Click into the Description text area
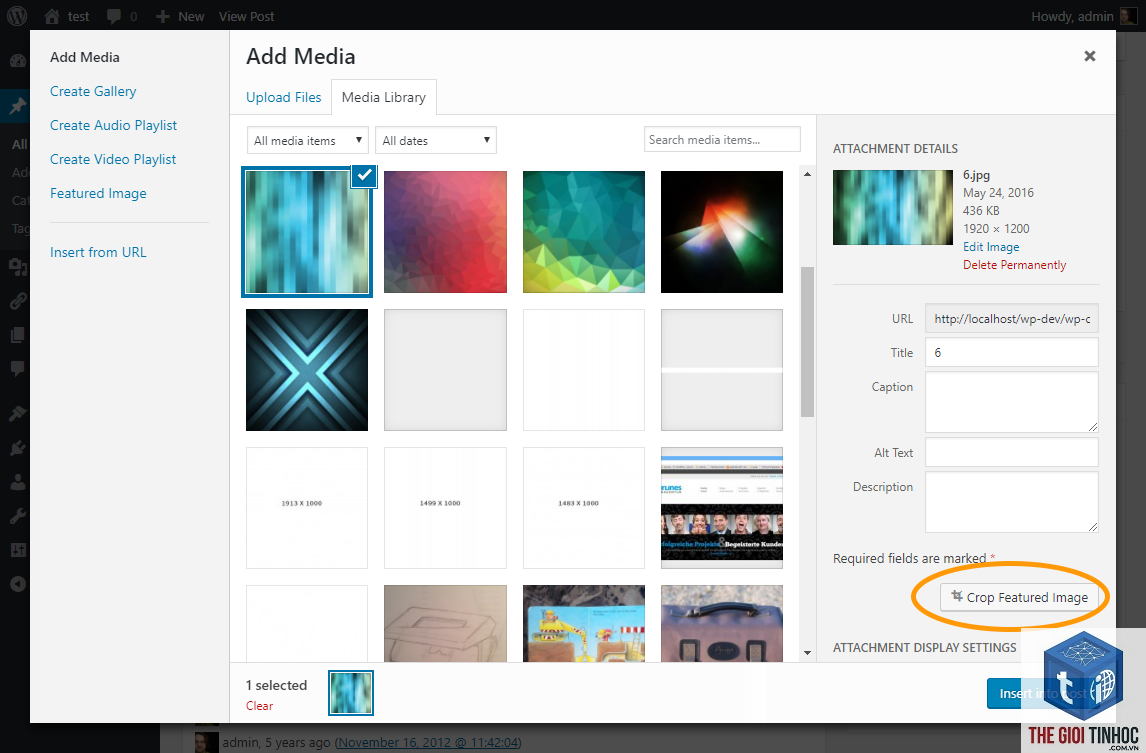 (1012, 502)
